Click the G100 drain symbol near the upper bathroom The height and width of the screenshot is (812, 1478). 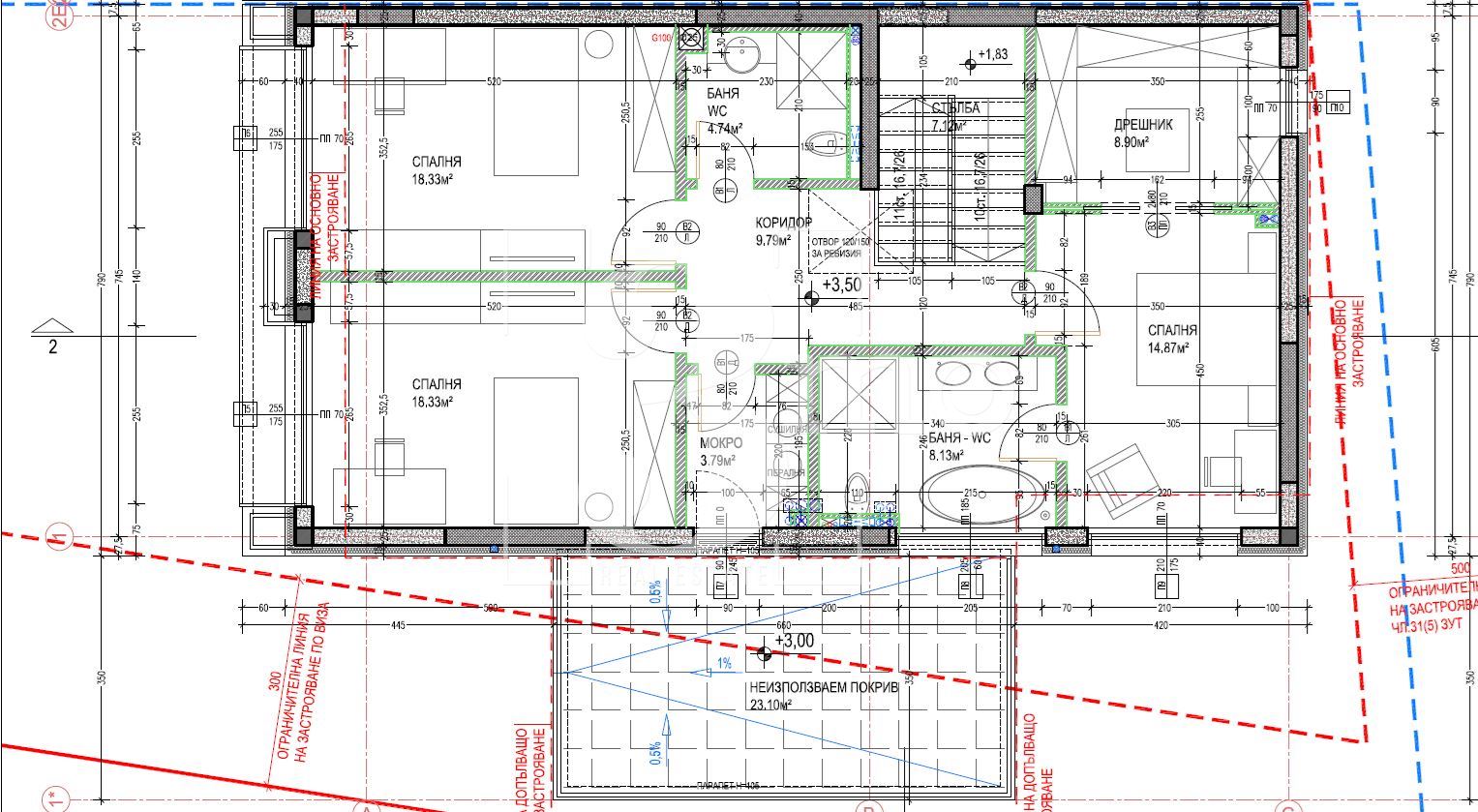[x=690, y=39]
